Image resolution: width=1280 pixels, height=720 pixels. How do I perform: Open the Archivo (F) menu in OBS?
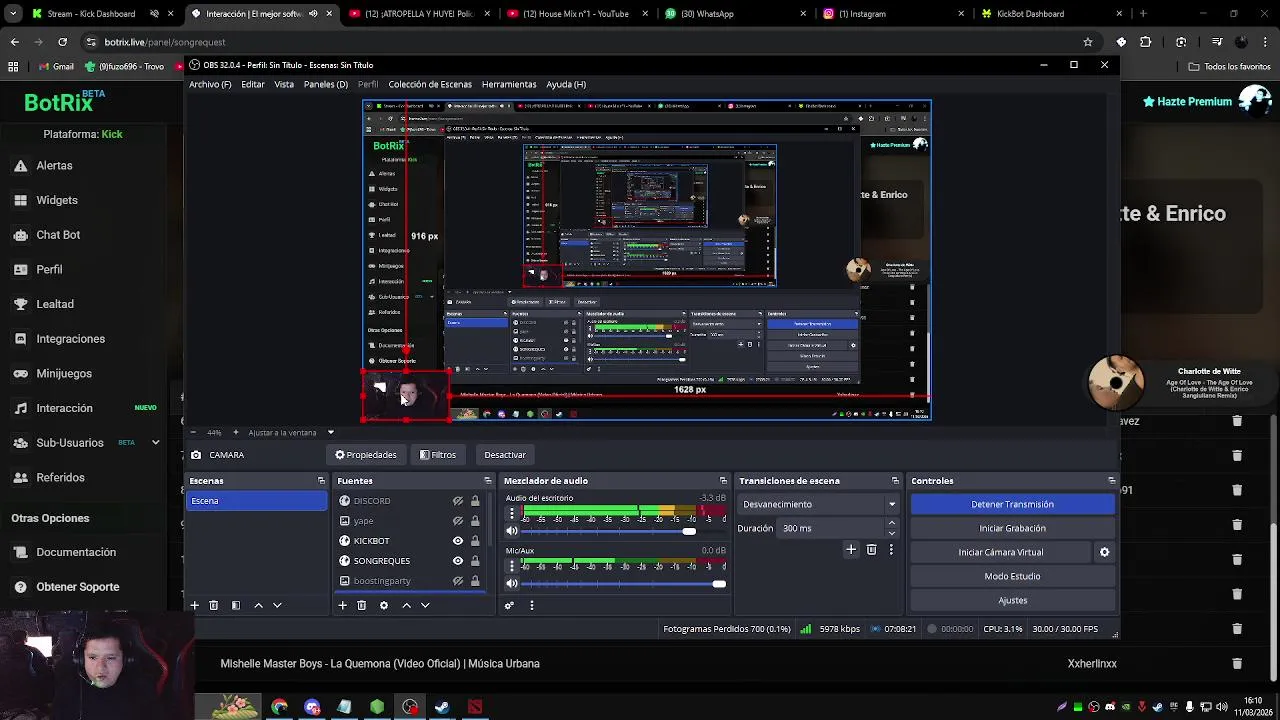click(210, 84)
